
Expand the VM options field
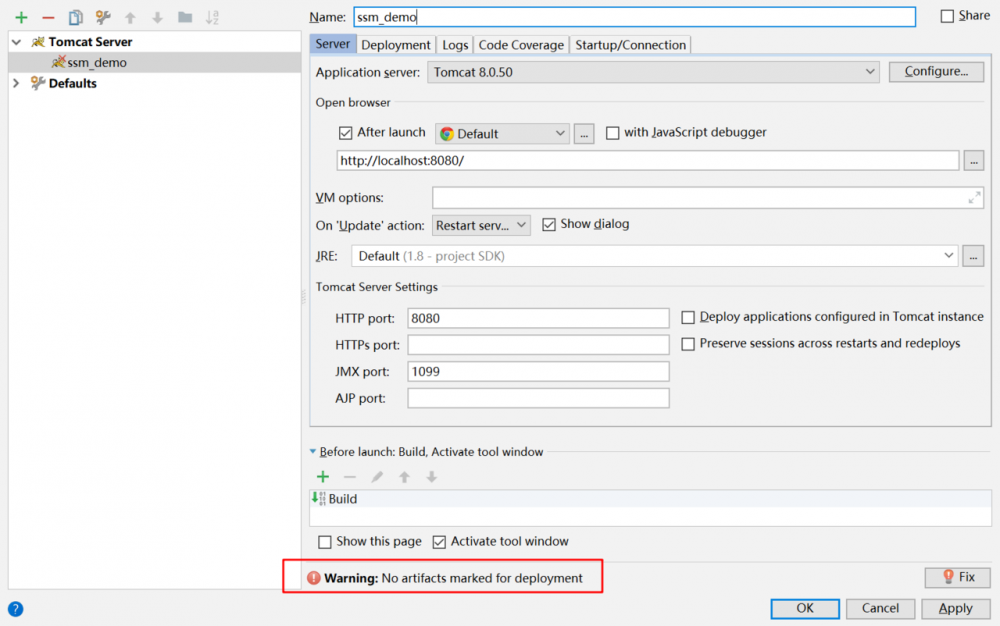[x=974, y=198]
